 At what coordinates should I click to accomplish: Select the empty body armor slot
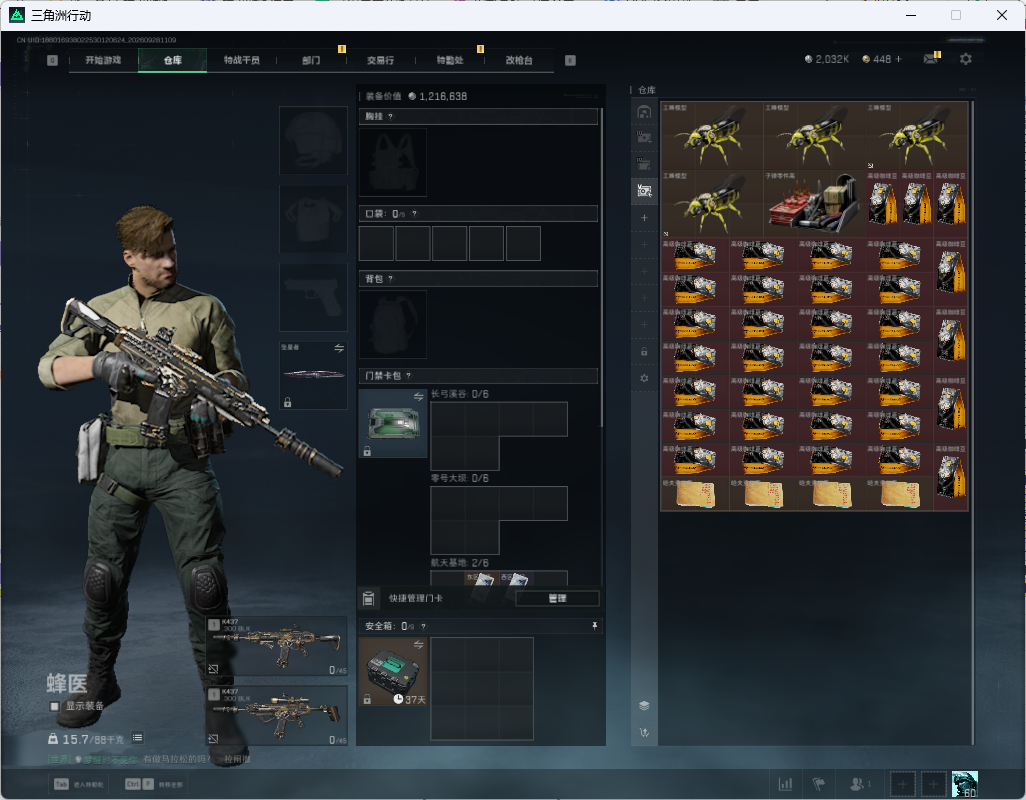313,219
